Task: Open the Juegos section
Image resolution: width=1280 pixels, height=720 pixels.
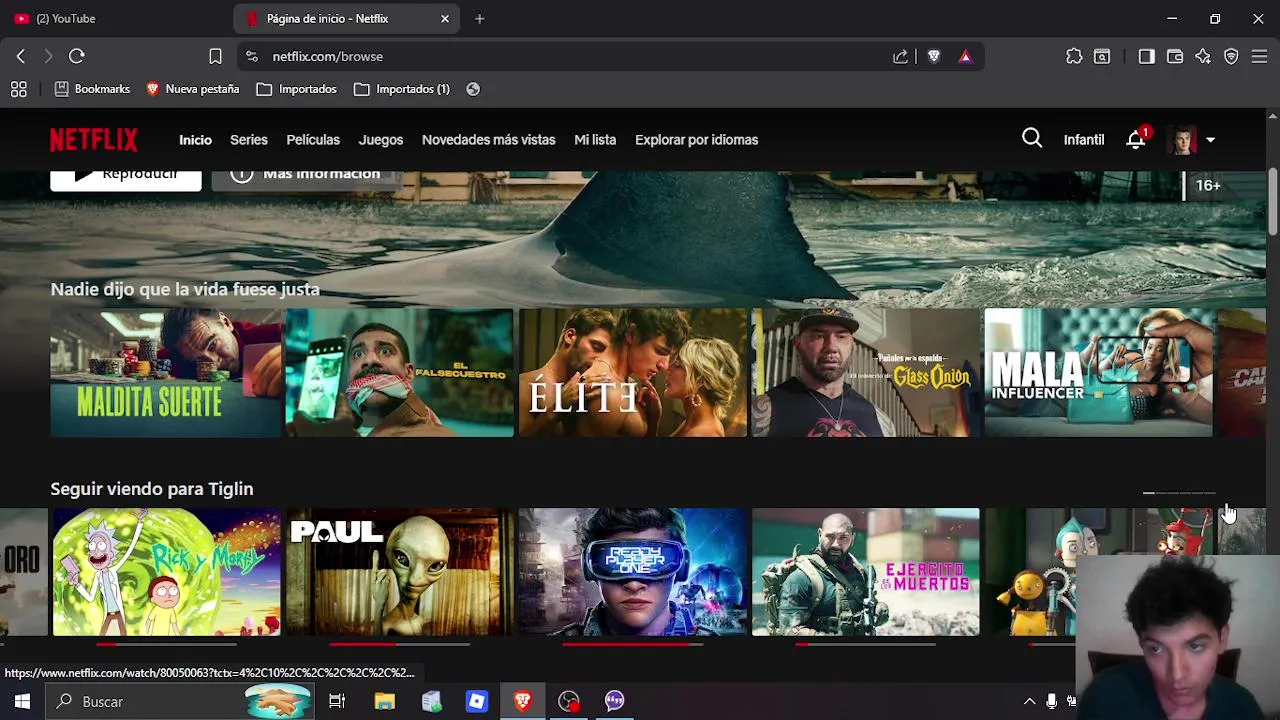Action: click(381, 140)
